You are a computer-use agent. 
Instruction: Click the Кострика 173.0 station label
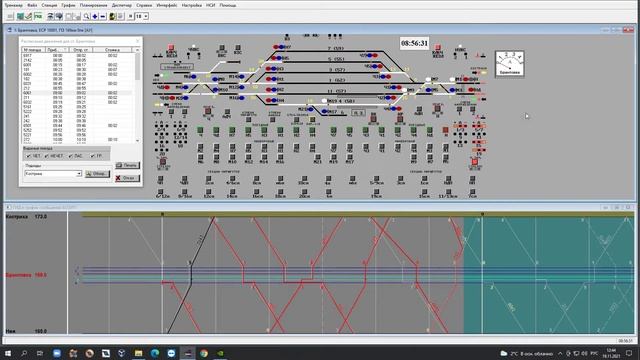[27, 216]
